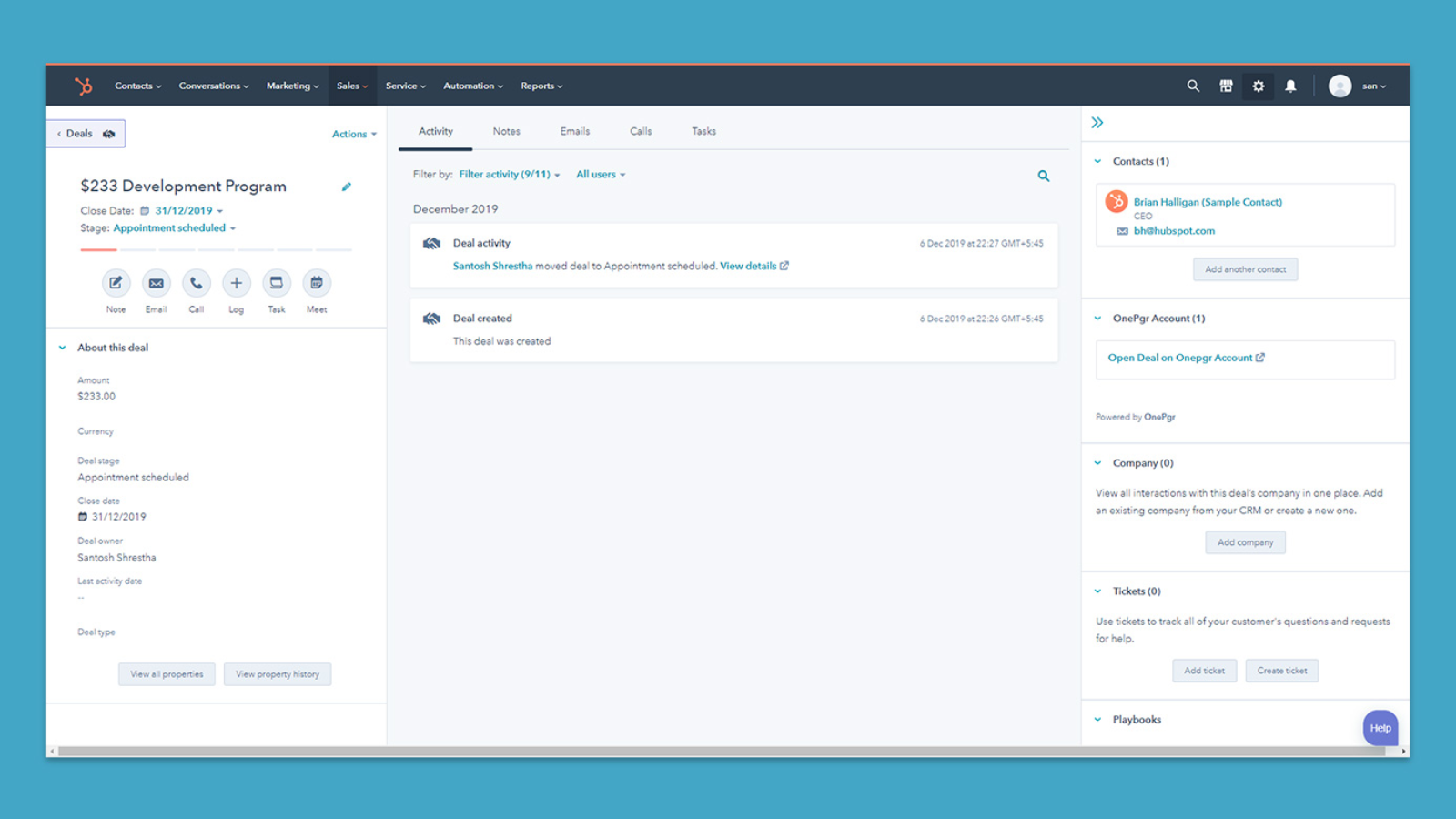
Task: Click the Add another contact button
Action: tap(1245, 269)
